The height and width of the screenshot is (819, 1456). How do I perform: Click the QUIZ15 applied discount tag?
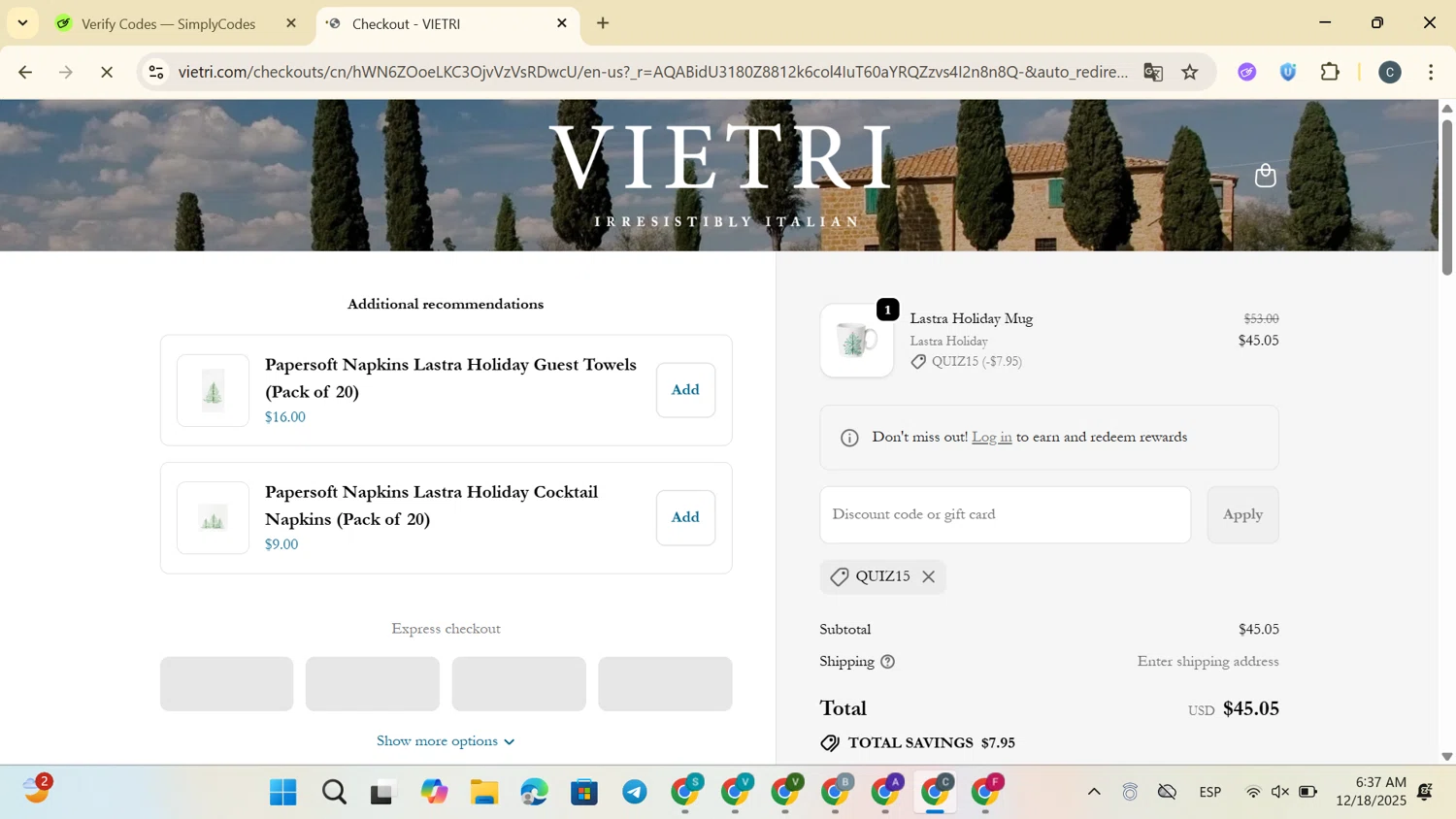point(882,577)
